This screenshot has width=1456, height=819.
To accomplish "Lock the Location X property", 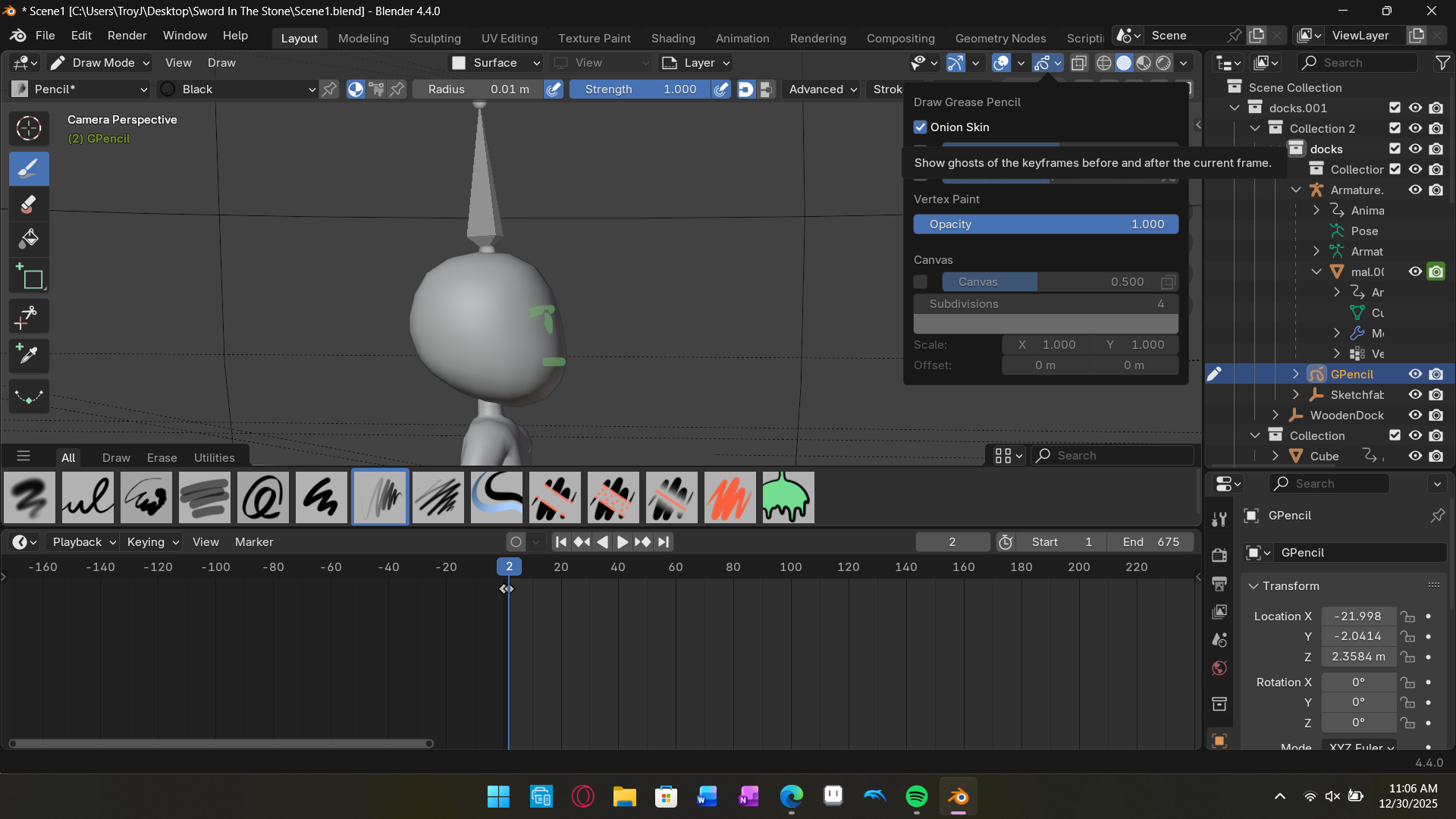I will coord(1407,617).
